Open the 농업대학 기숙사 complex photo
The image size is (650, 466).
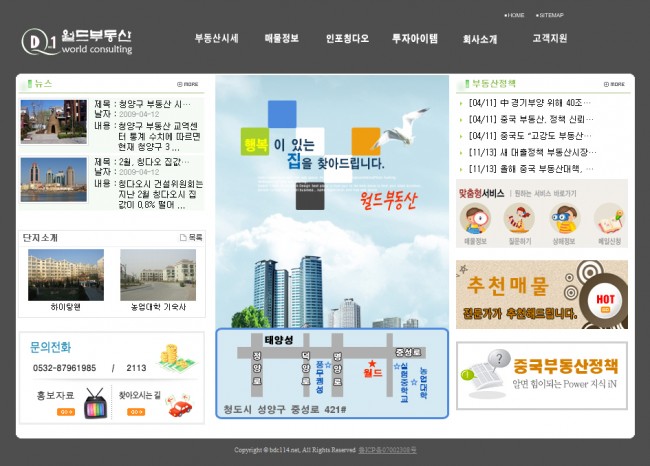click(x=158, y=275)
